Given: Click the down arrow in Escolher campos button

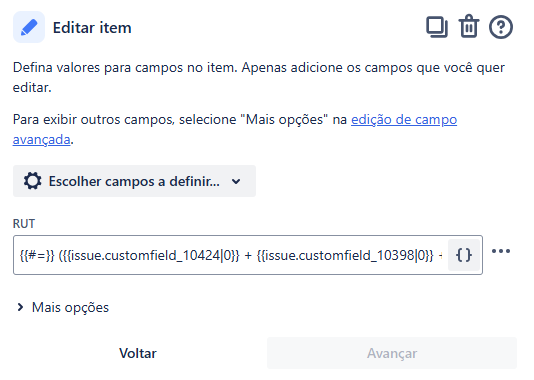Looking at the screenshot, I should (x=236, y=181).
